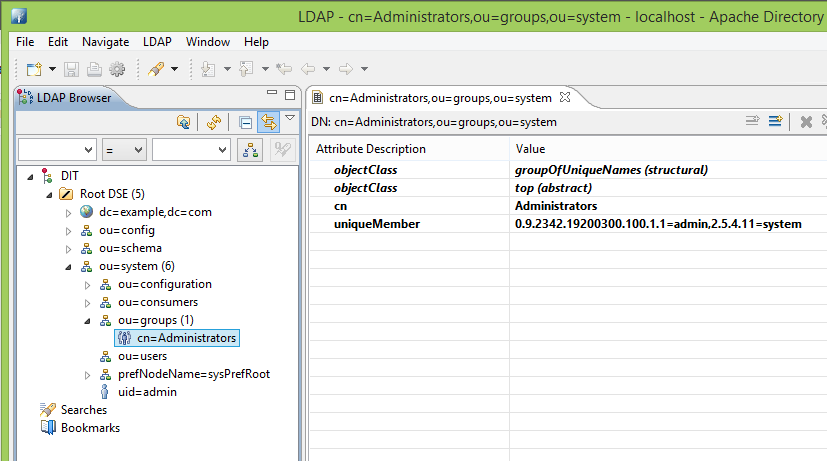Click the New wizard toolbar icon

pos(34,69)
